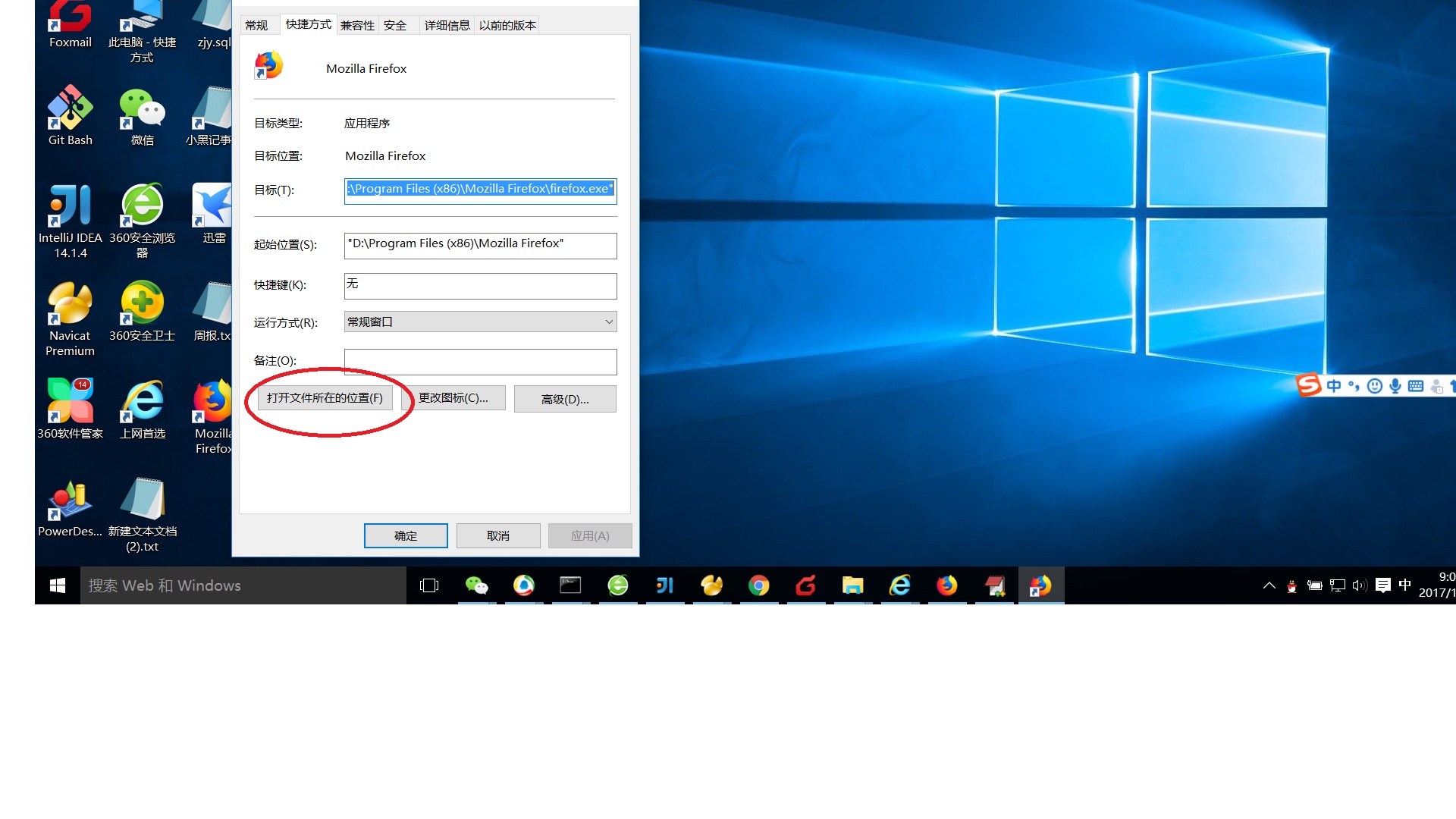Select the IntelliJ IDEA 14.1.4 desktop icon

(x=70, y=221)
